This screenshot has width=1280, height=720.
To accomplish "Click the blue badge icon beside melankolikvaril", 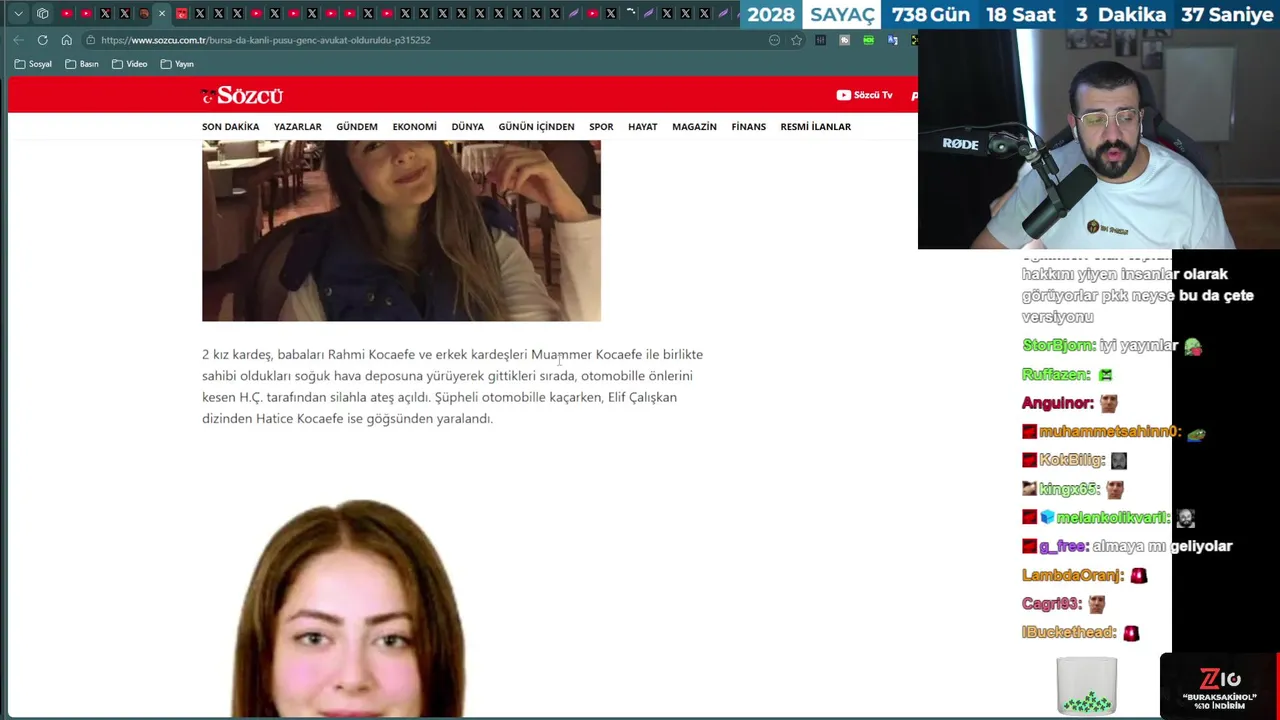I will (1047, 518).
